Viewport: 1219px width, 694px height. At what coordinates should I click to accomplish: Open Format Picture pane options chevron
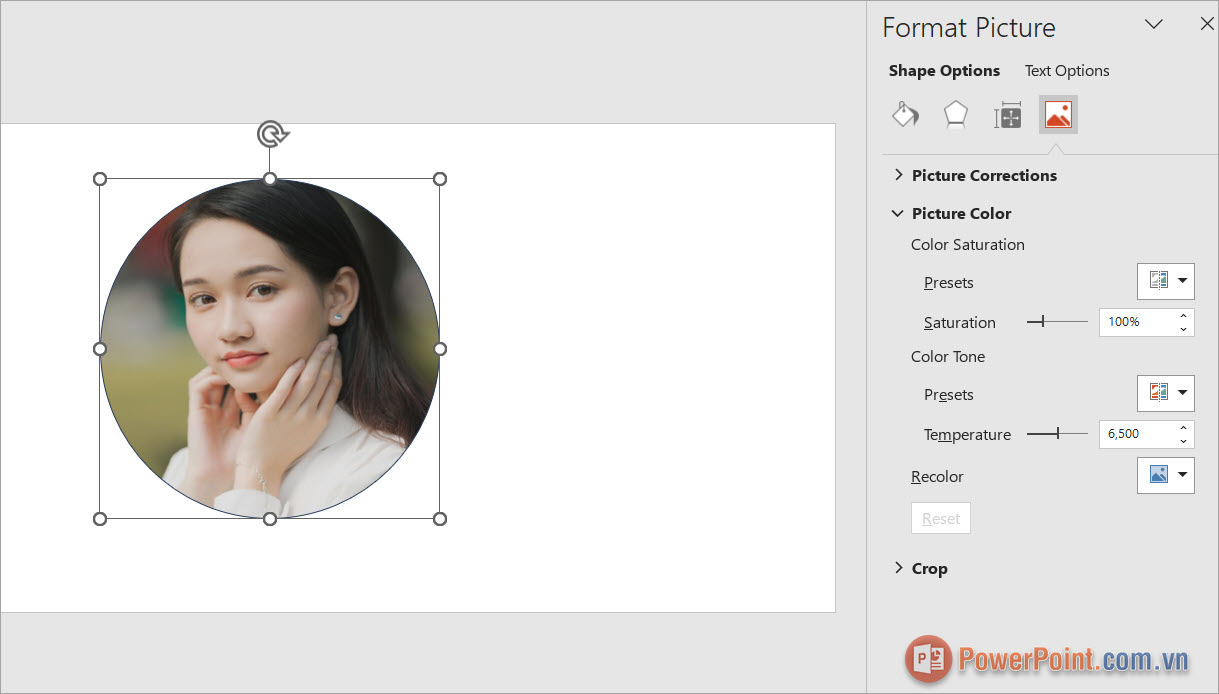1154,25
